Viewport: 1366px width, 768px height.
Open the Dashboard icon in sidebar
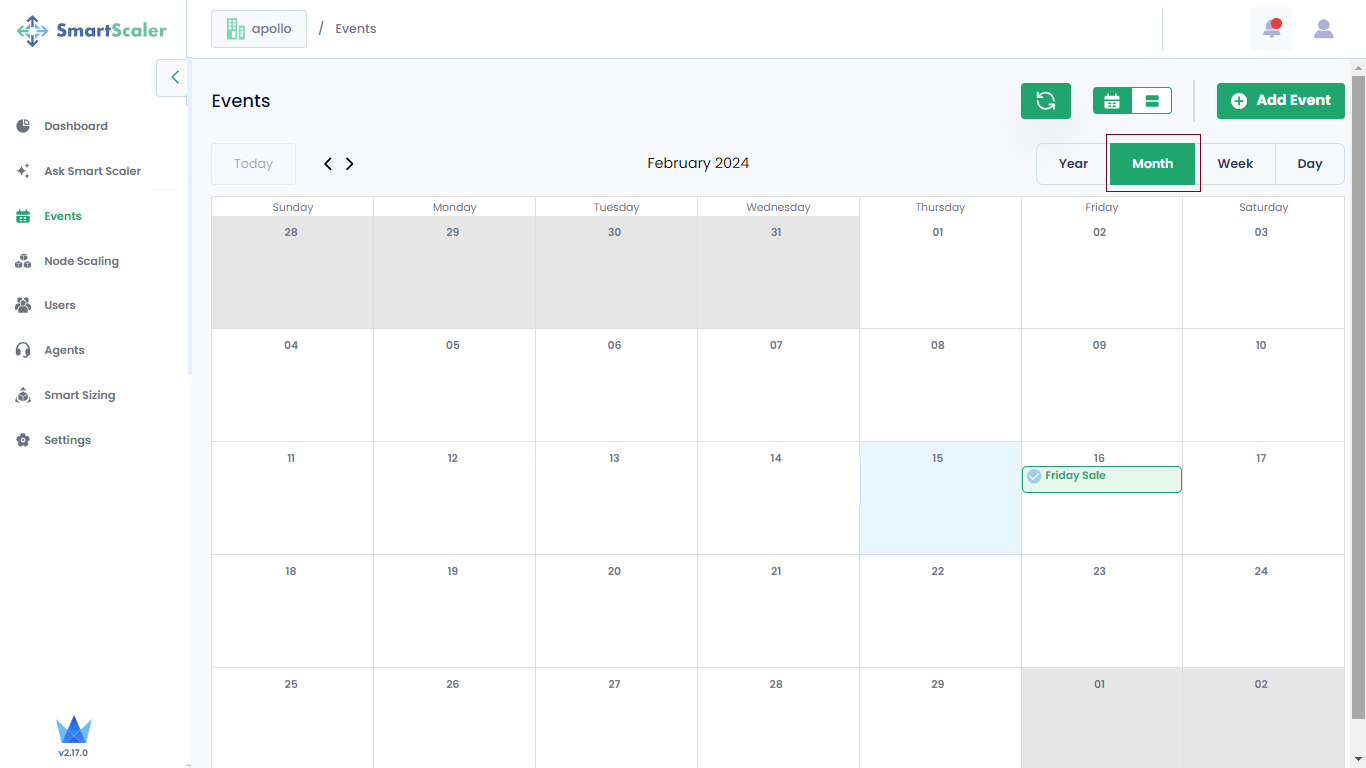pos(23,126)
